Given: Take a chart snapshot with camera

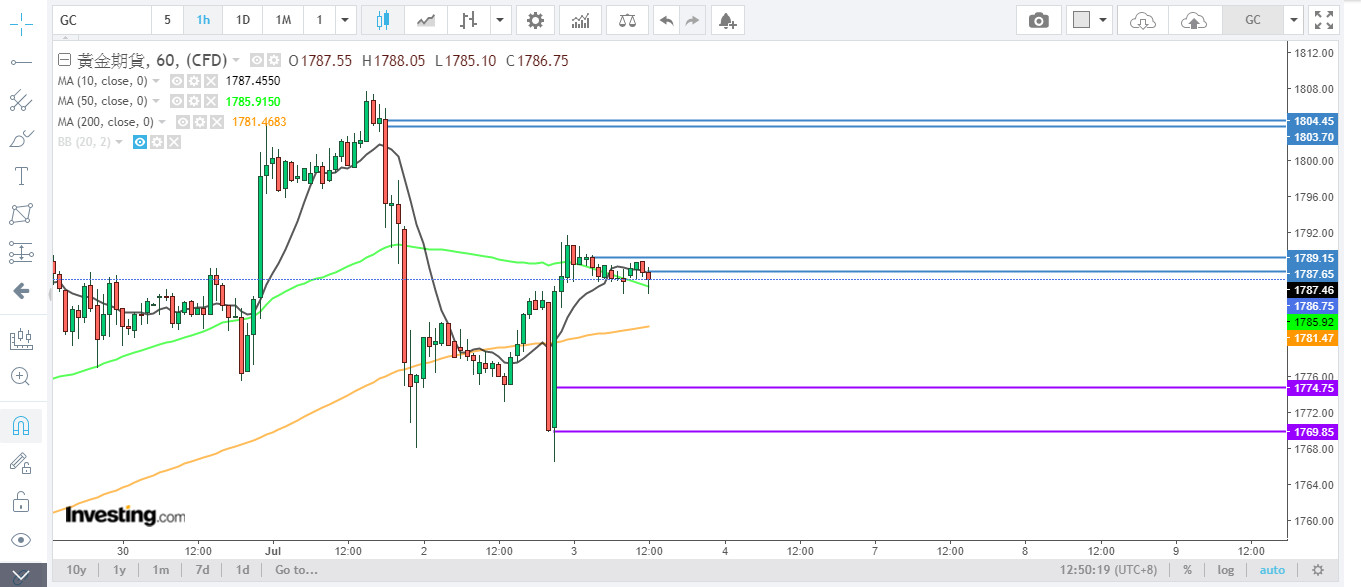Looking at the screenshot, I should [x=1039, y=20].
